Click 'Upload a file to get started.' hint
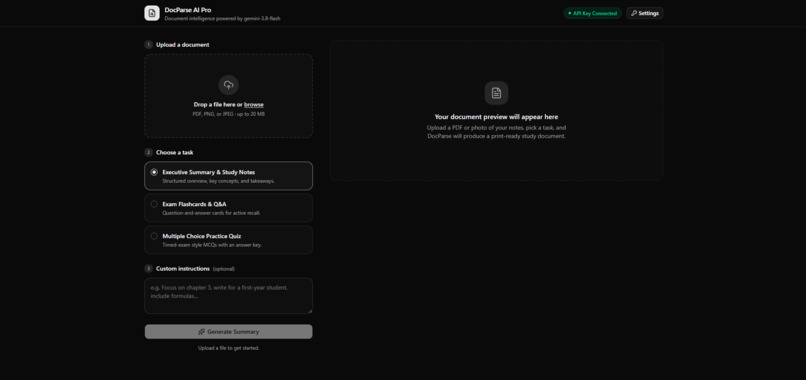The image size is (806, 380). pos(229,348)
